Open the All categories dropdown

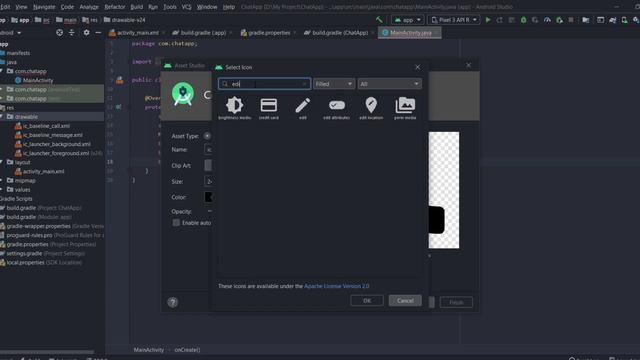[x=389, y=84]
